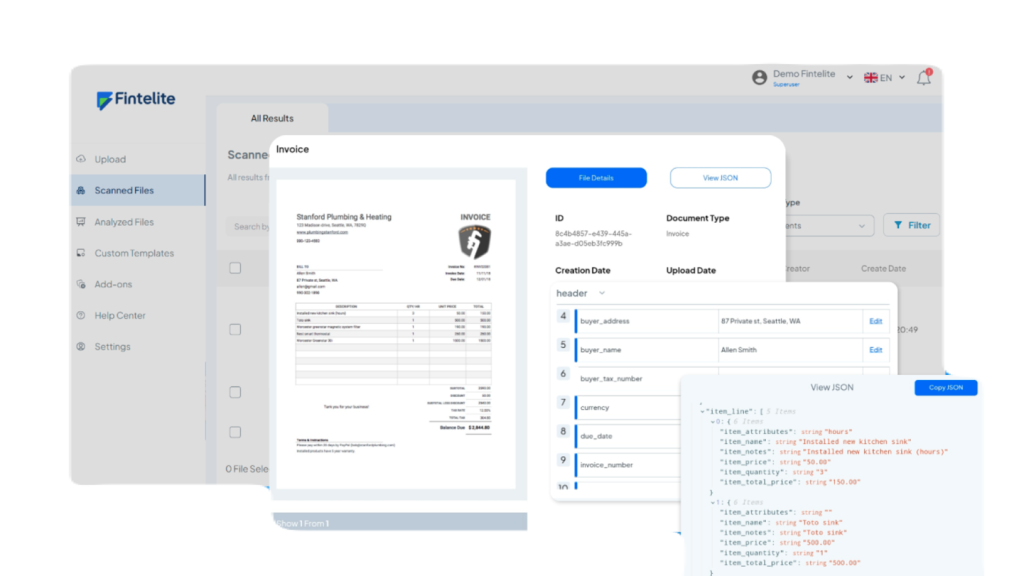Click the Fintelite logo
The width and height of the screenshot is (1024, 576).
tap(136, 100)
